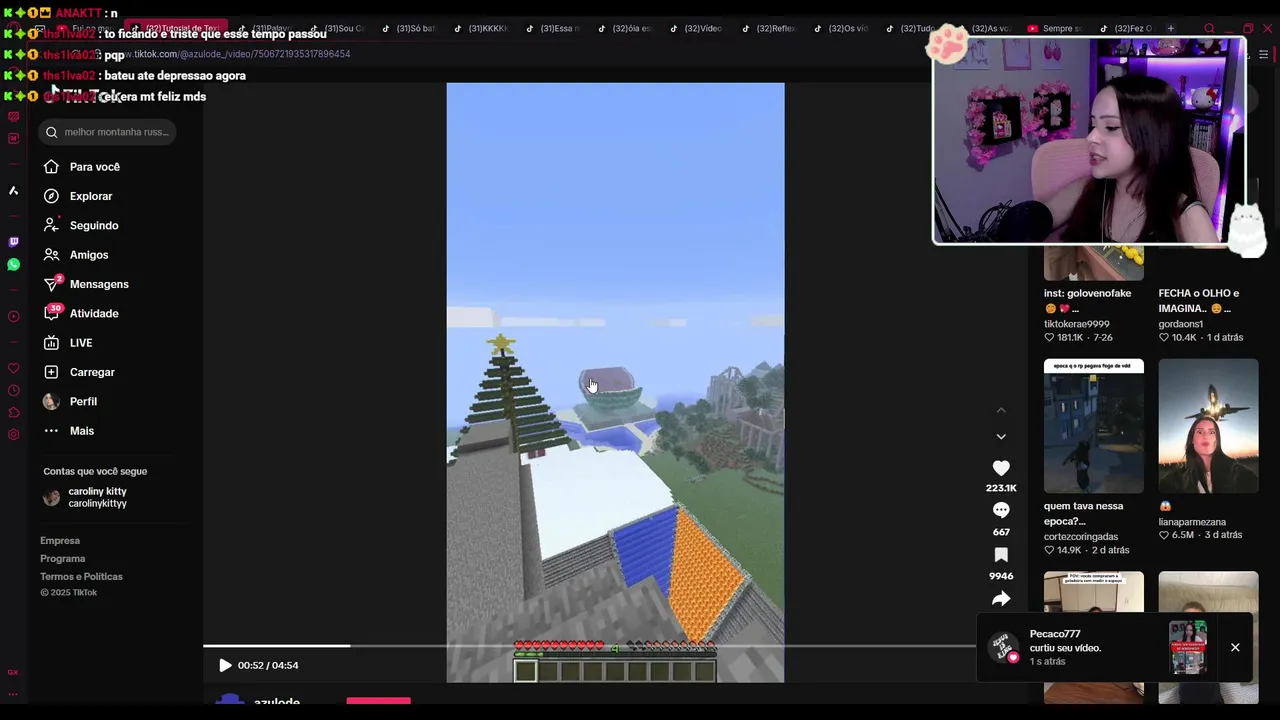
Task: Open browser sidebar extensions cube icon
Action: coord(13,413)
